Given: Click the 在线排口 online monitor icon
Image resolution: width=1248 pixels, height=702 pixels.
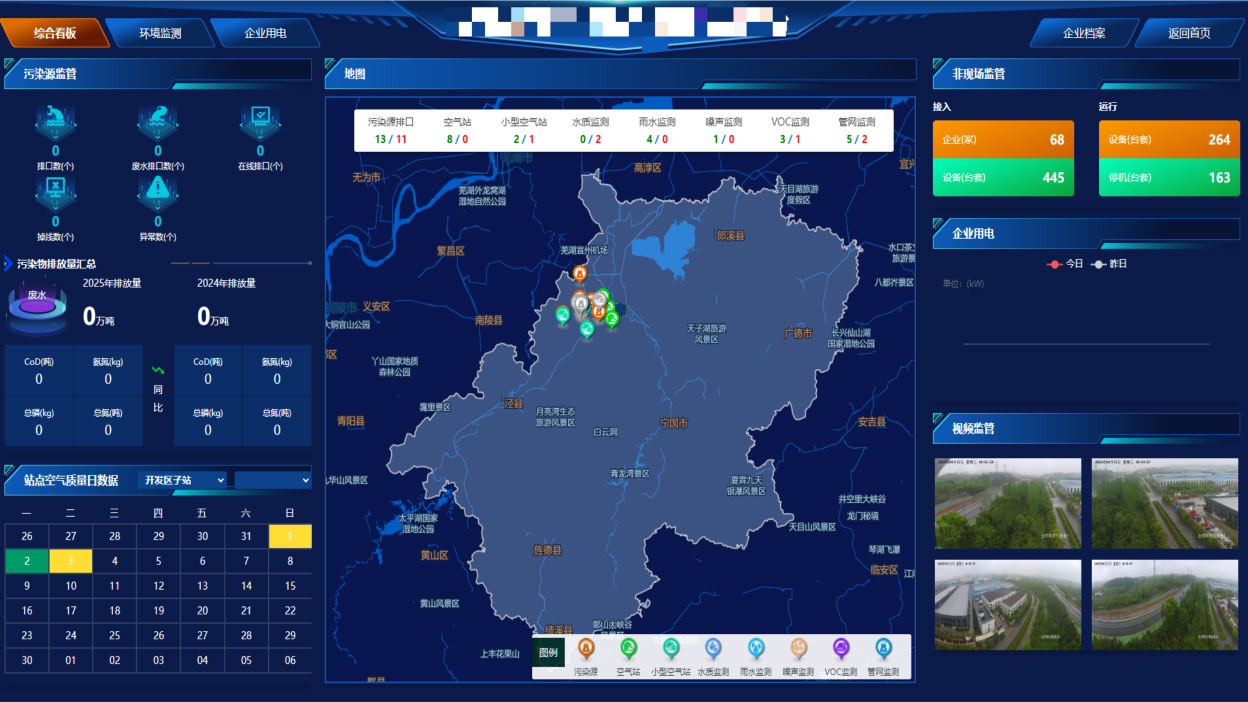Looking at the screenshot, I should pos(259,120).
